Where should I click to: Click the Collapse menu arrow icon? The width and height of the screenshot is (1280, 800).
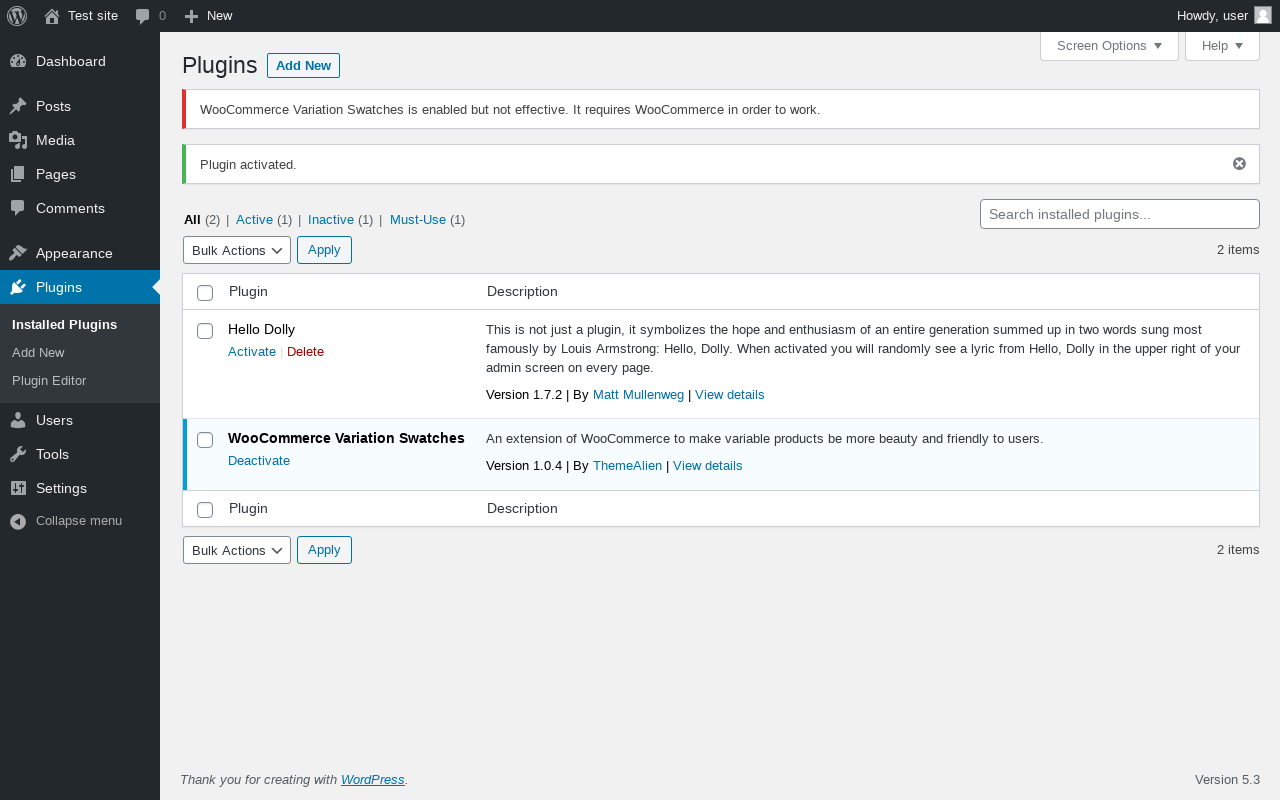(18, 521)
